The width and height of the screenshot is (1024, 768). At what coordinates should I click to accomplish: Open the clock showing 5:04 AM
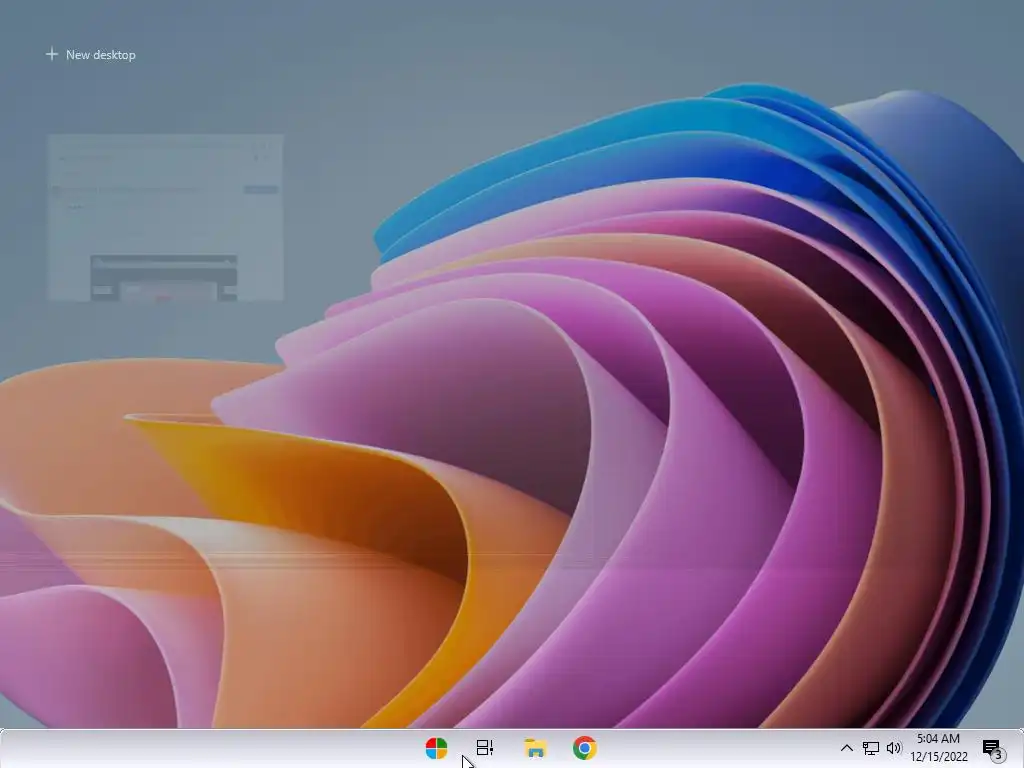(938, 748)
